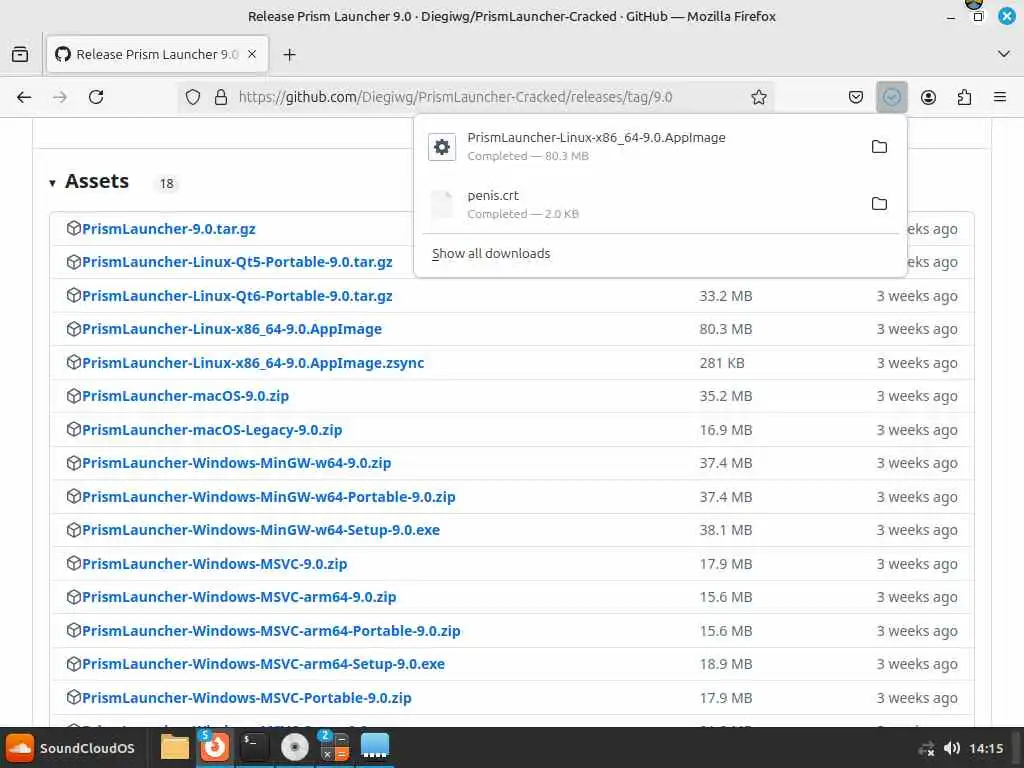Screen dimensions: 1024x768
Task: Click the forward navigation arrow
Action: (59, 97)
